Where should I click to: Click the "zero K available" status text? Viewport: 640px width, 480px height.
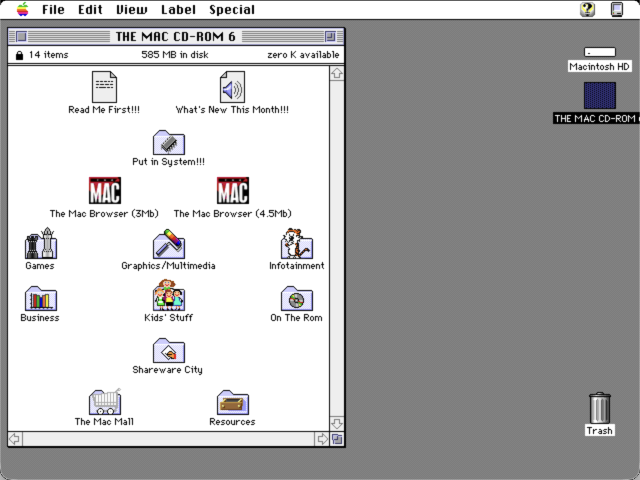click(303, 55)
